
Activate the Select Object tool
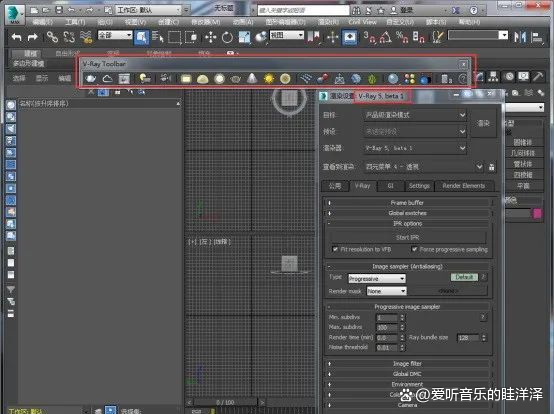[141, 37]
